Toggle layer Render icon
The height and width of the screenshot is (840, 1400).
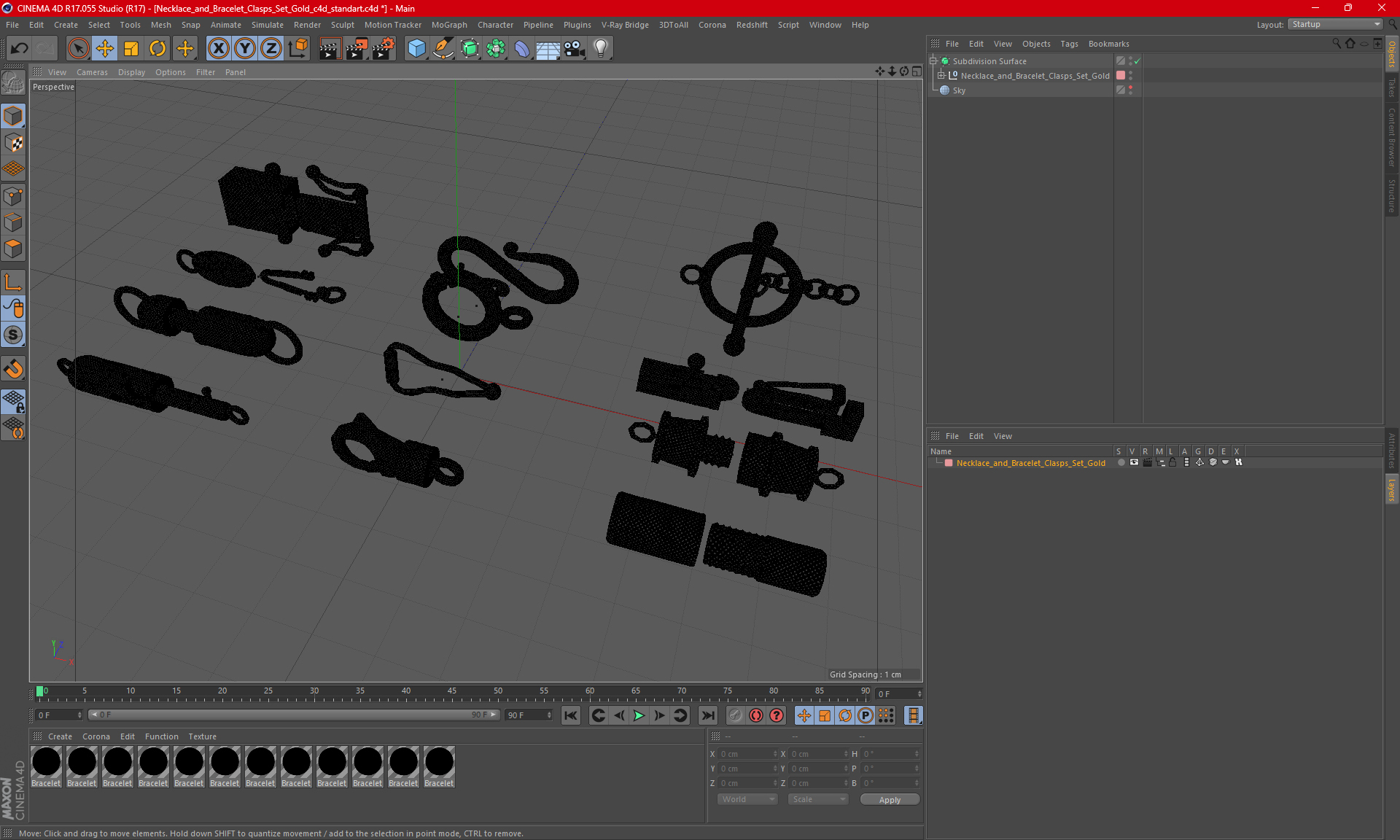coord(1147,463)
